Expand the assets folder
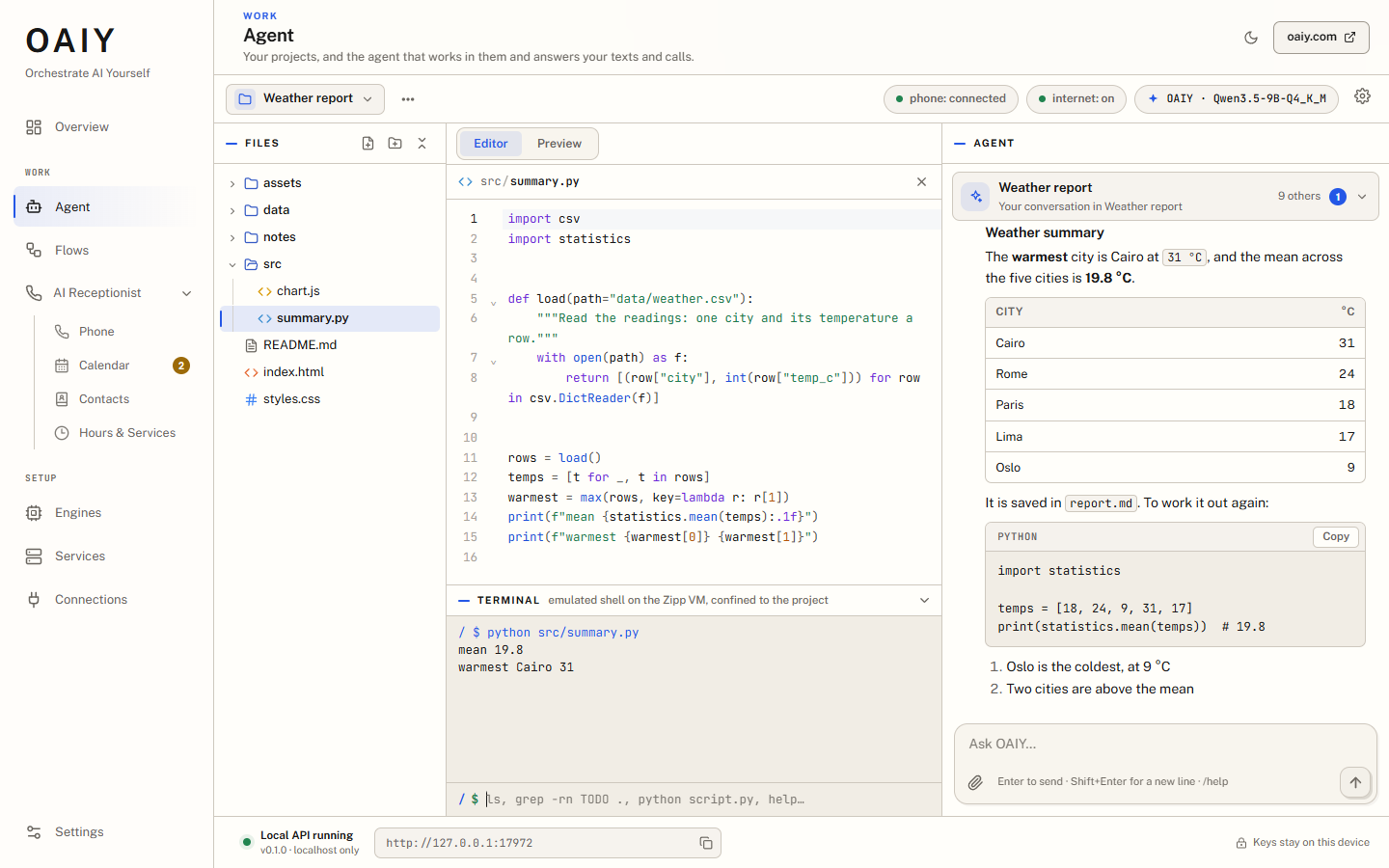Image resolution: width=1389 pixels, height=868 pixels. [232, 183]
